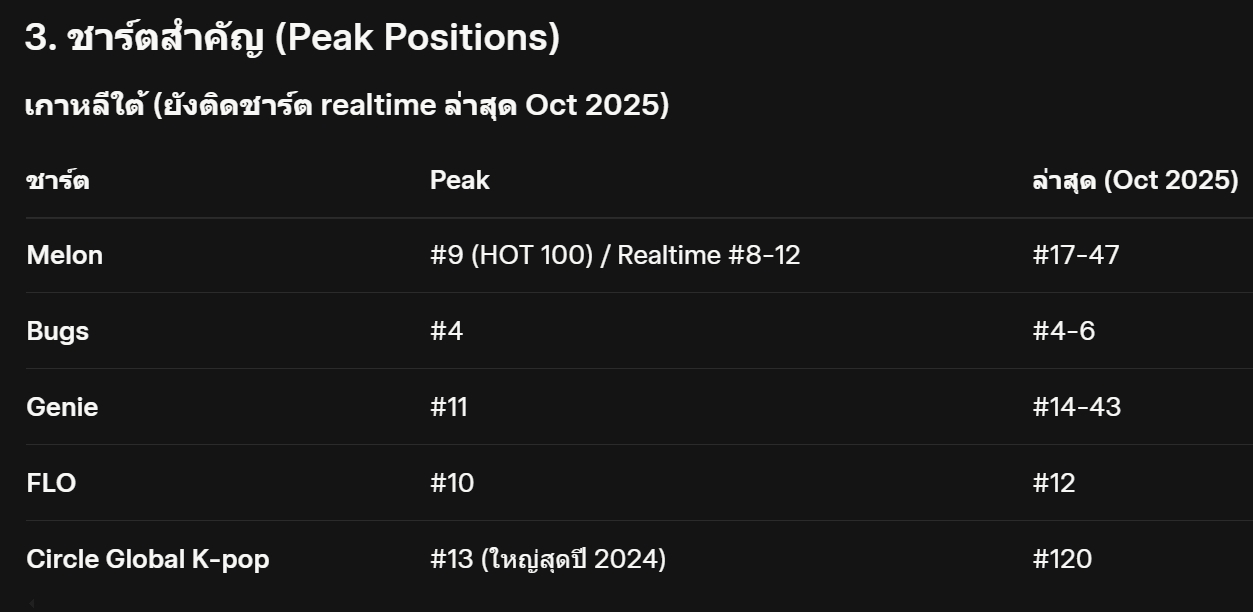
Task: Click the "Peak" column header
Action: (460, 180)
